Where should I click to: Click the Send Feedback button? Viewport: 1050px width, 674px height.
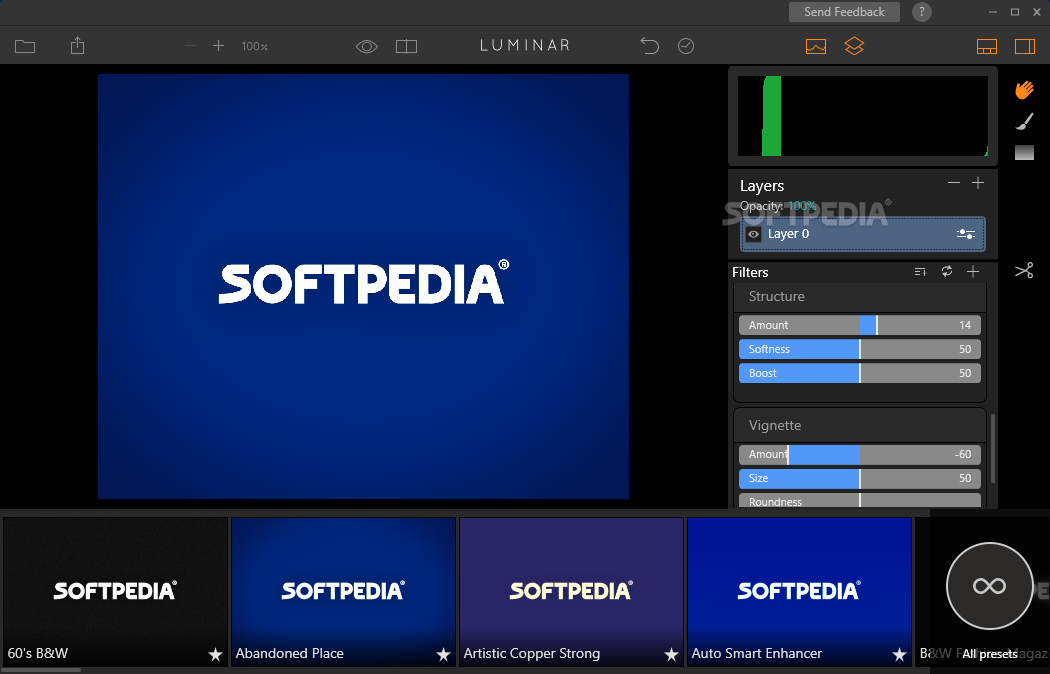844,12
